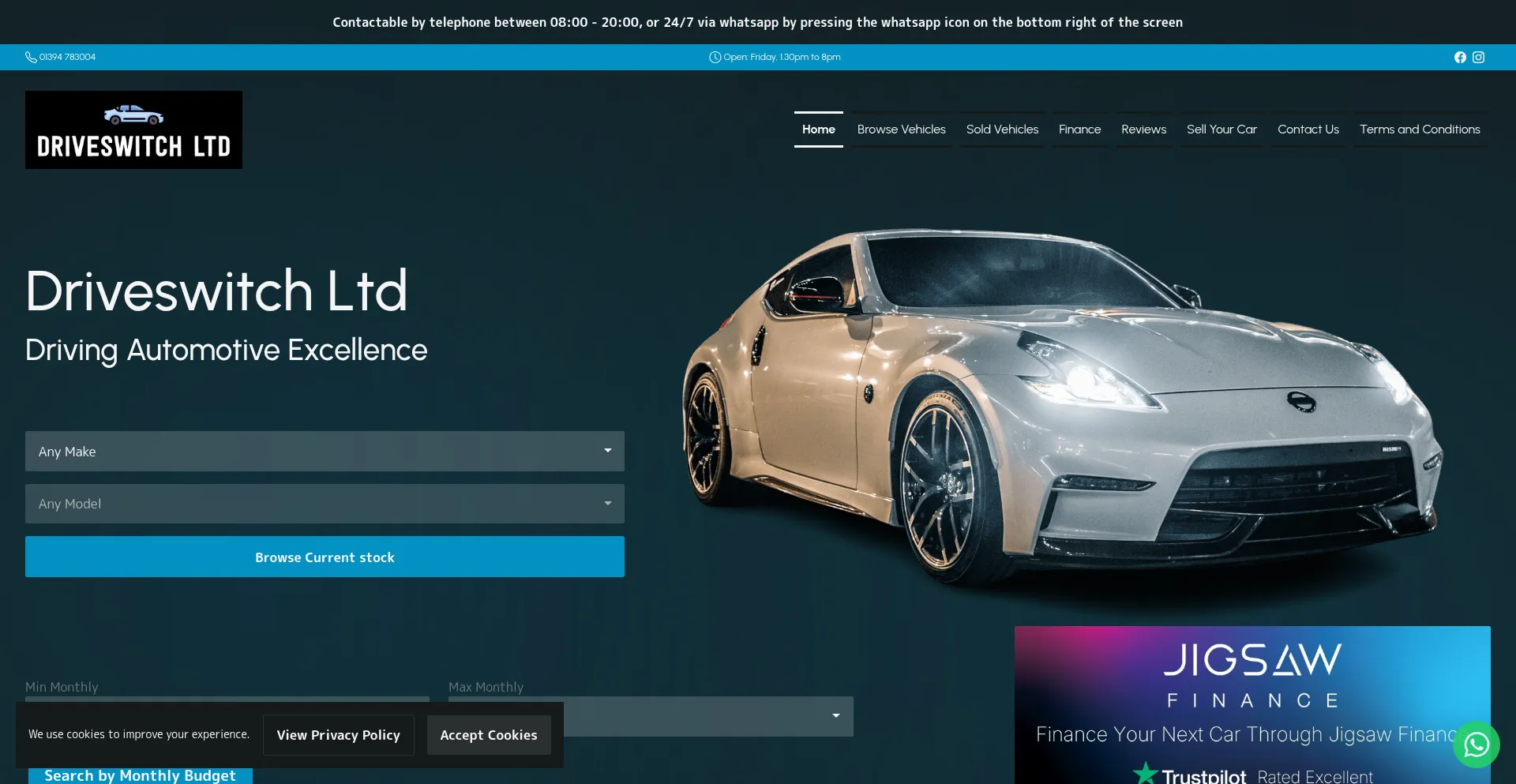Open the Any Model dropdown
This screenshot has width=1516, height=784.
[x=325, y=504]
